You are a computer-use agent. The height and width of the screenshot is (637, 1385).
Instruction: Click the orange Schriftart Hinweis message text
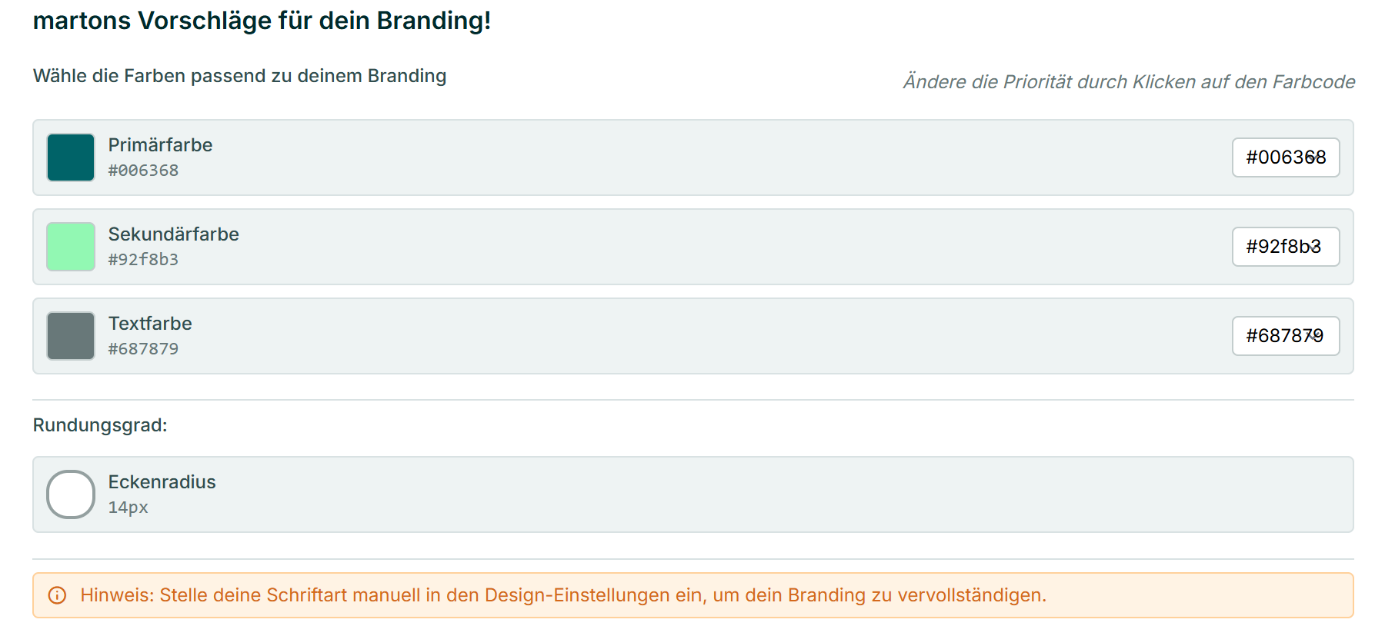pos(563,596)
